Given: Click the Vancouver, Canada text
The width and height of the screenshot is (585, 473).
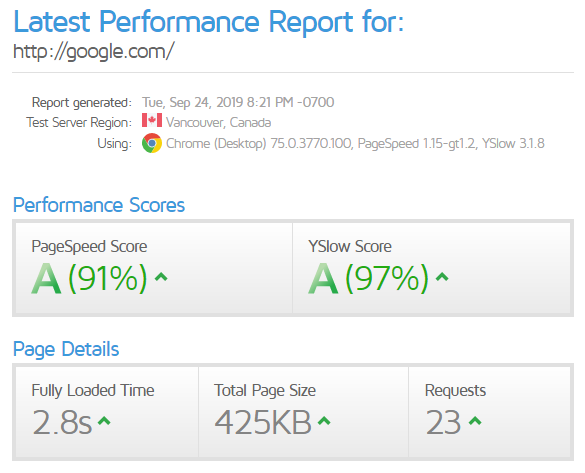Looking at the screenshot, I should point(219,122).
